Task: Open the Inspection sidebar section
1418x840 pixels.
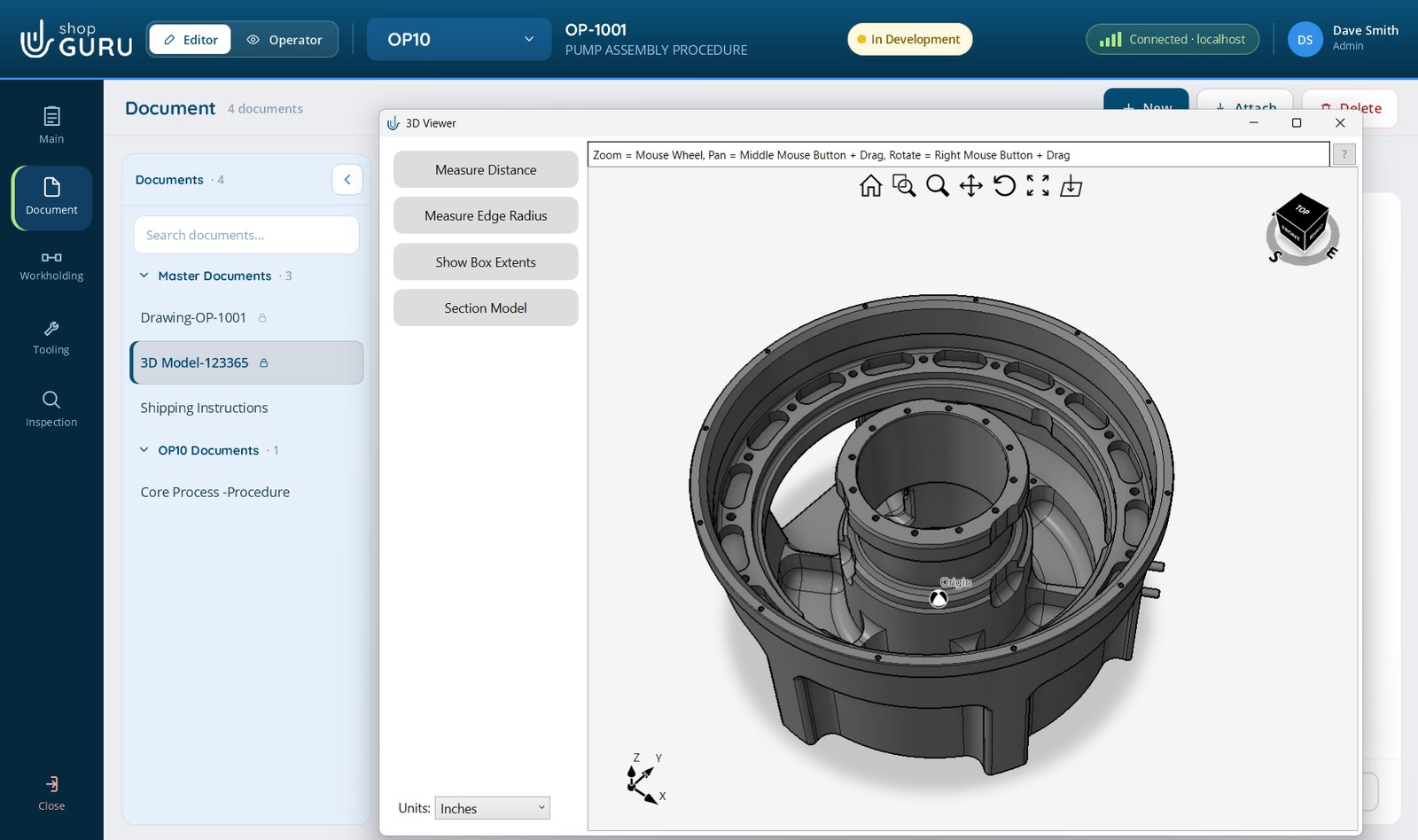Action: [x=51, y=408]
